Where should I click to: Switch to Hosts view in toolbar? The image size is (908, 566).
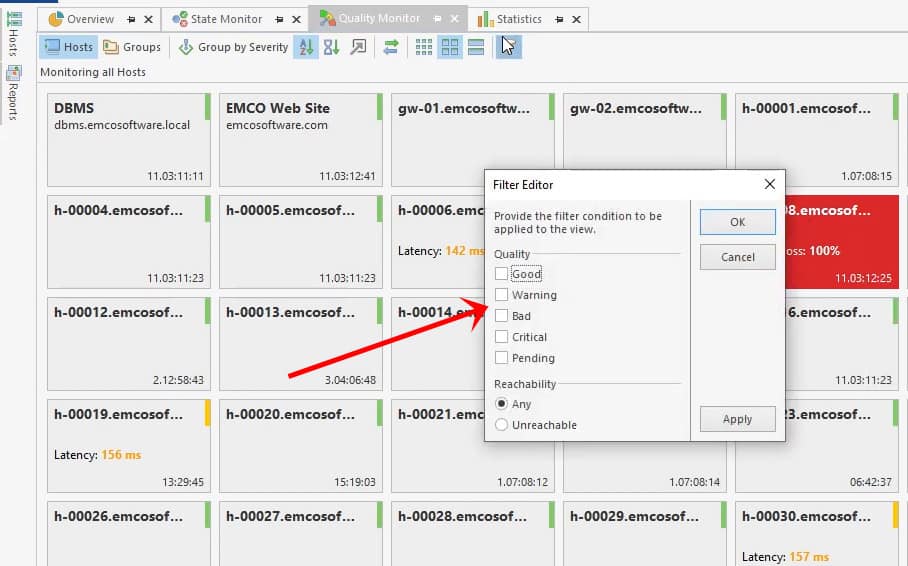click(x=68, y=47)
